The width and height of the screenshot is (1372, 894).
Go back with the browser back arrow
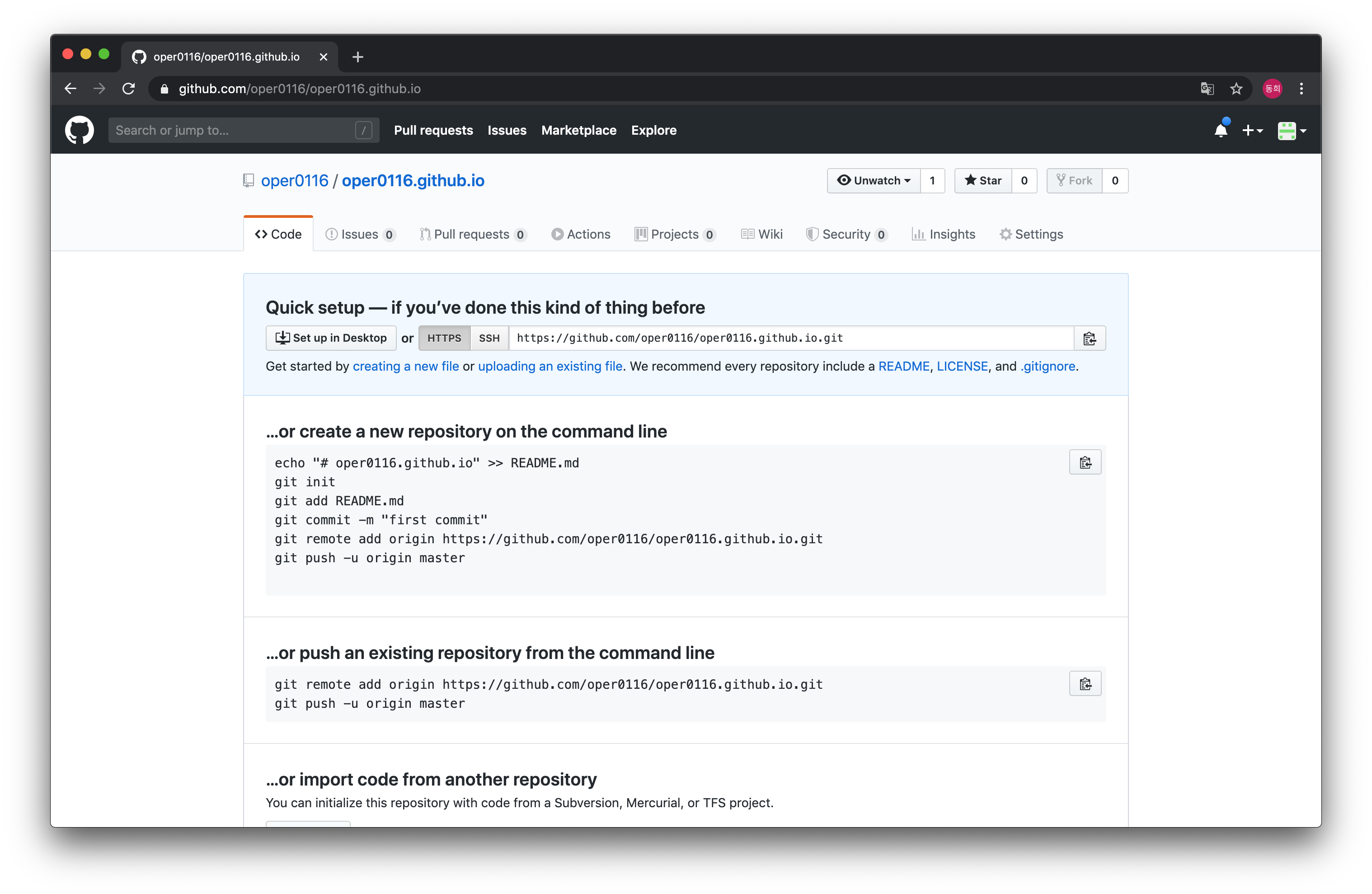pyautogui.click(x=70, y=89)
